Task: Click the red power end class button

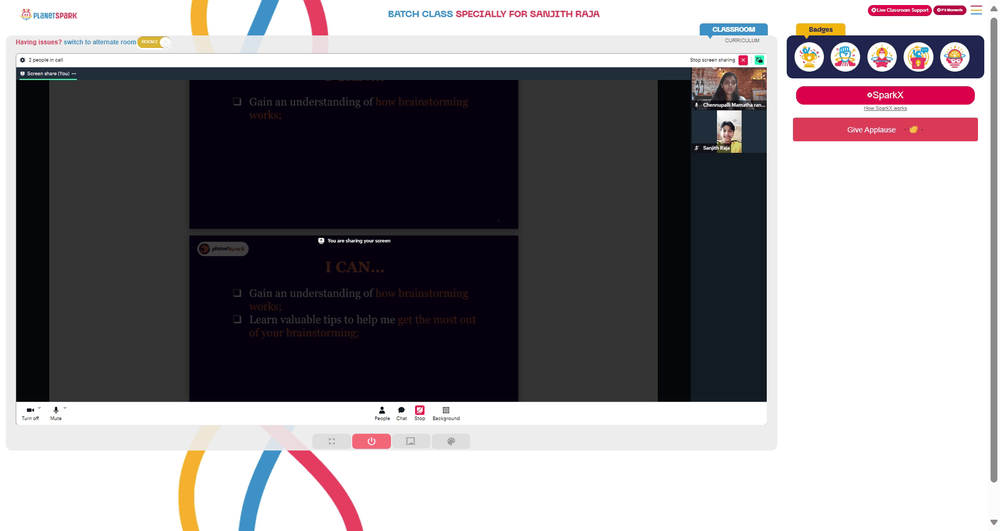Action: [x=371, y=441]
